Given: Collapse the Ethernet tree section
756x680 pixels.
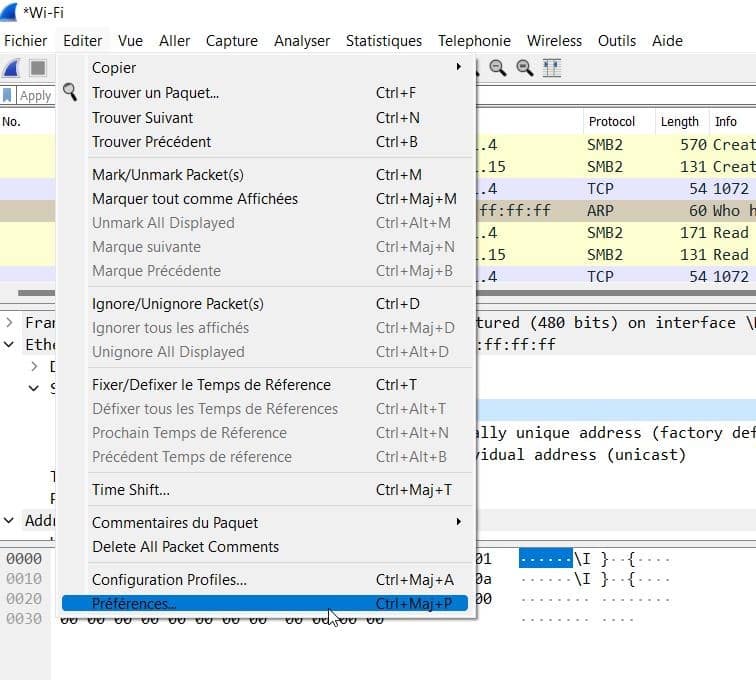Looking at the screenshot, I should click(x=9, y=344).
